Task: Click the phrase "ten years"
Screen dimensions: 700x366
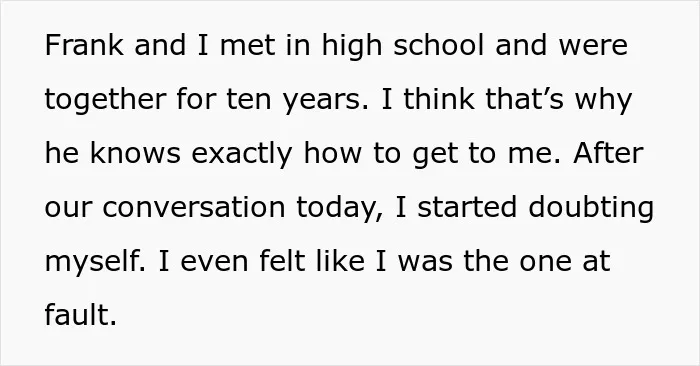Action: (297, 100)
